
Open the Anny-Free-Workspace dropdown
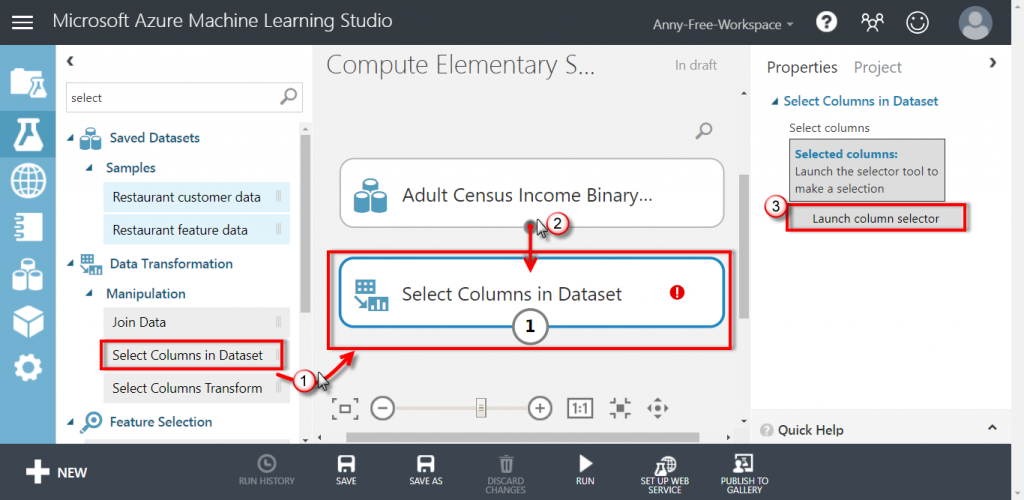click(723, 25)
